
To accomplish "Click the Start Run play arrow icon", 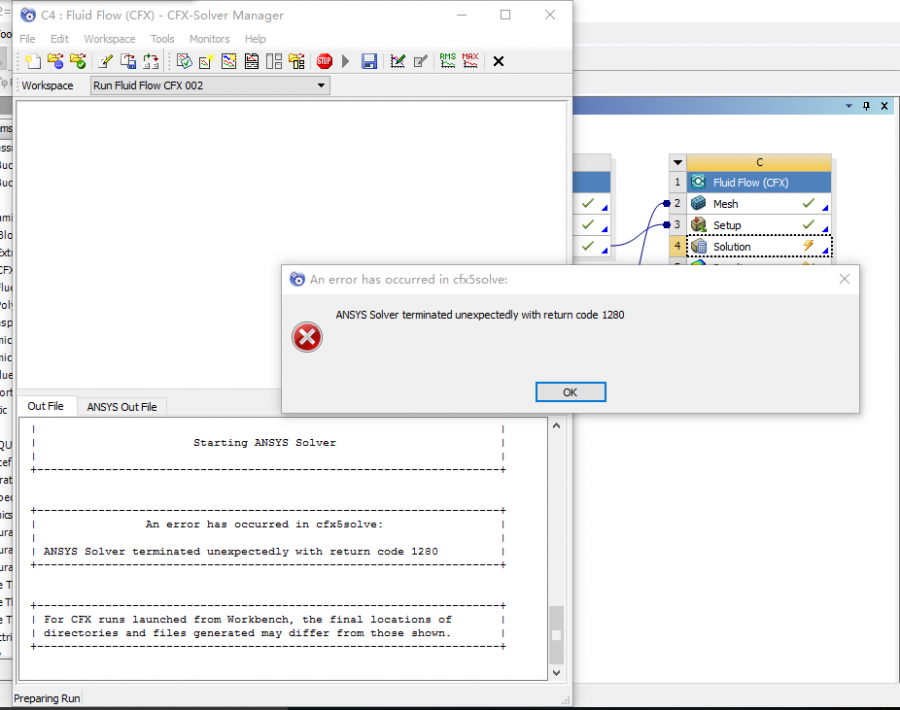I will click(346, 61).
